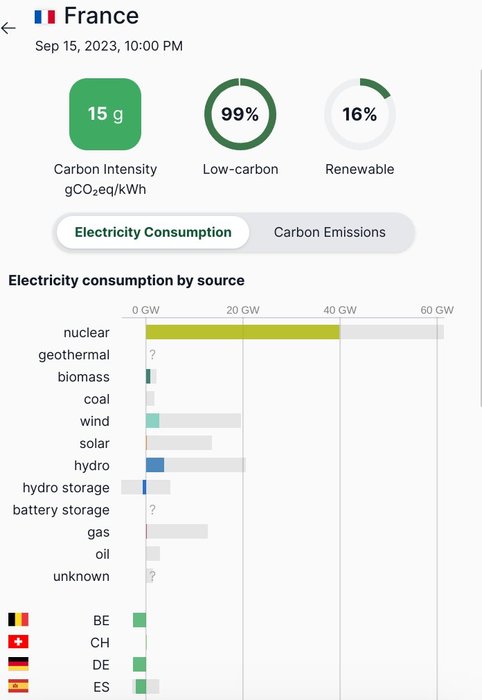Click the gas row capacity bar
The height and width of the screenshot is (700, 482).
point(177,531)
